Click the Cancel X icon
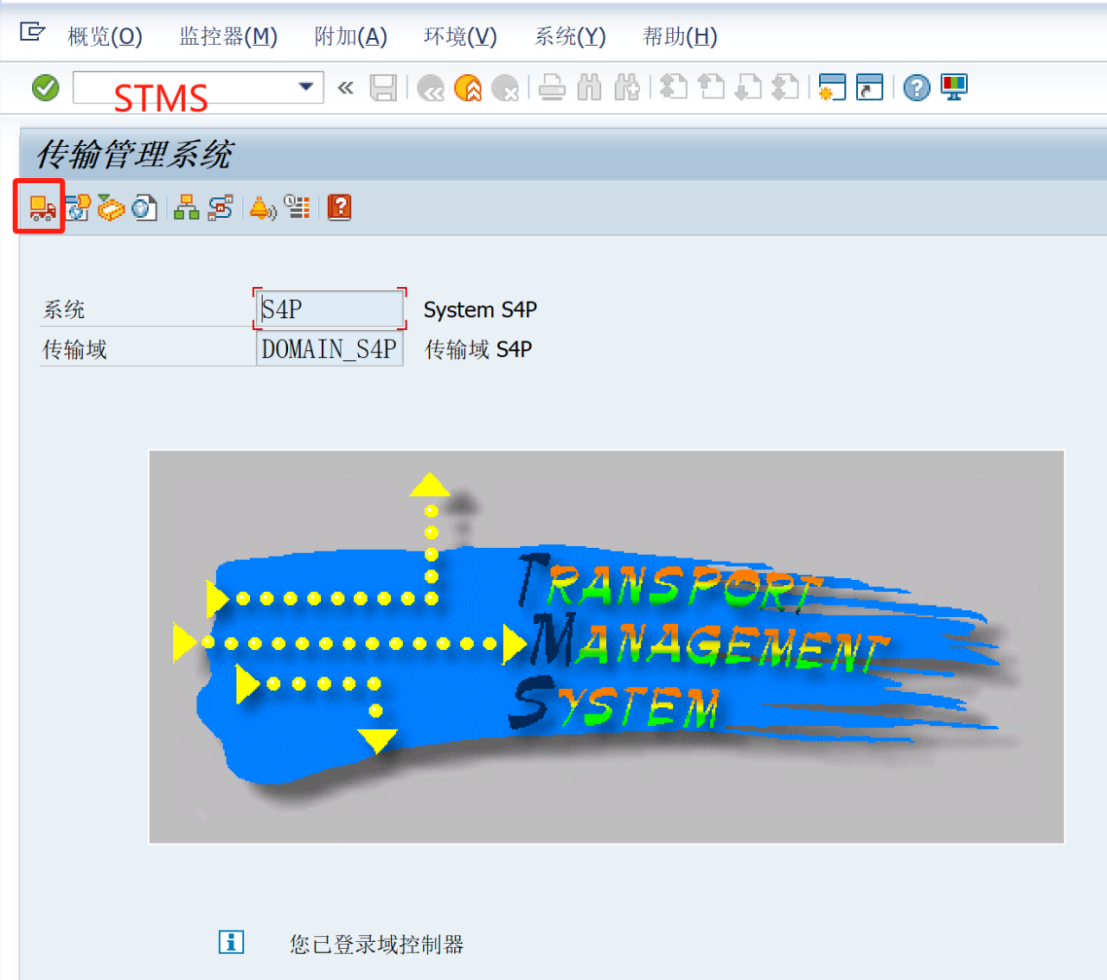The width and height of the screenshot is (1107, 980). point(505,88)
